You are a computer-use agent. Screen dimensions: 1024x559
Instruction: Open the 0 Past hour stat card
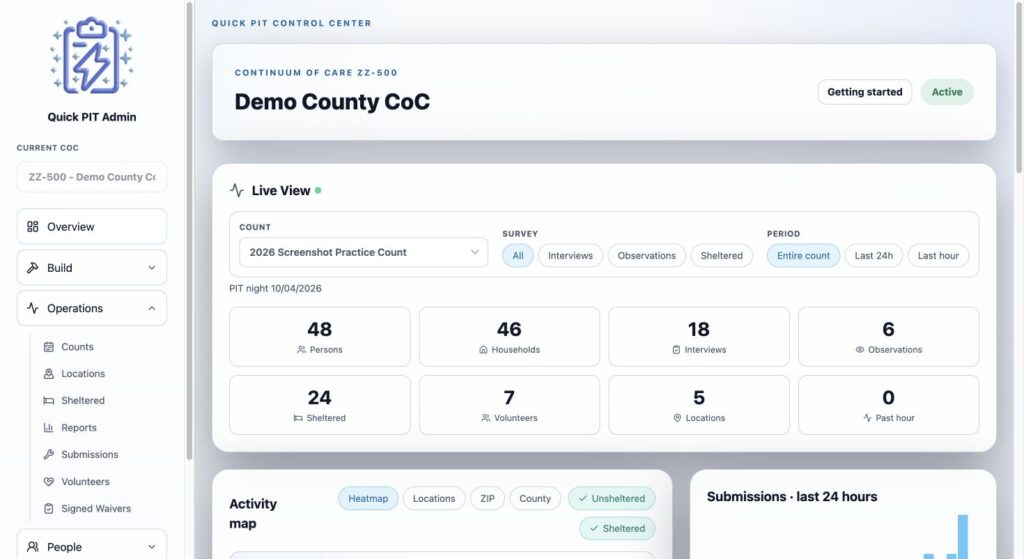pos(888,405)
